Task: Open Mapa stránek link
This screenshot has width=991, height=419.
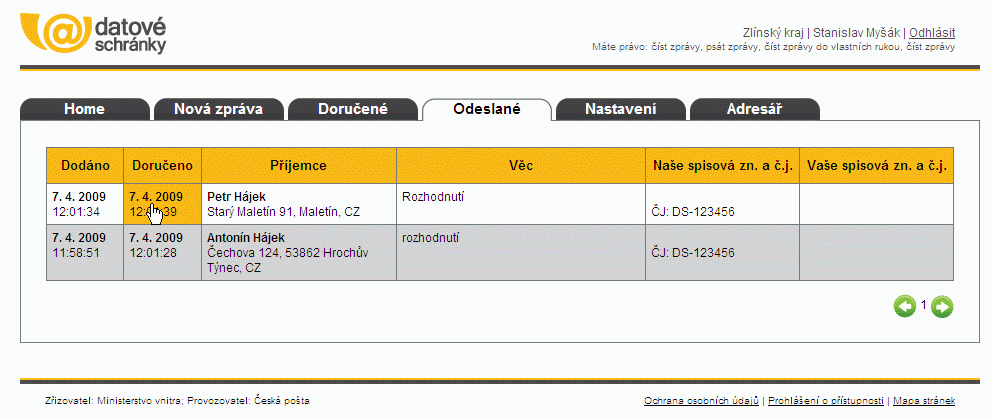Action: tap(924, 401)
